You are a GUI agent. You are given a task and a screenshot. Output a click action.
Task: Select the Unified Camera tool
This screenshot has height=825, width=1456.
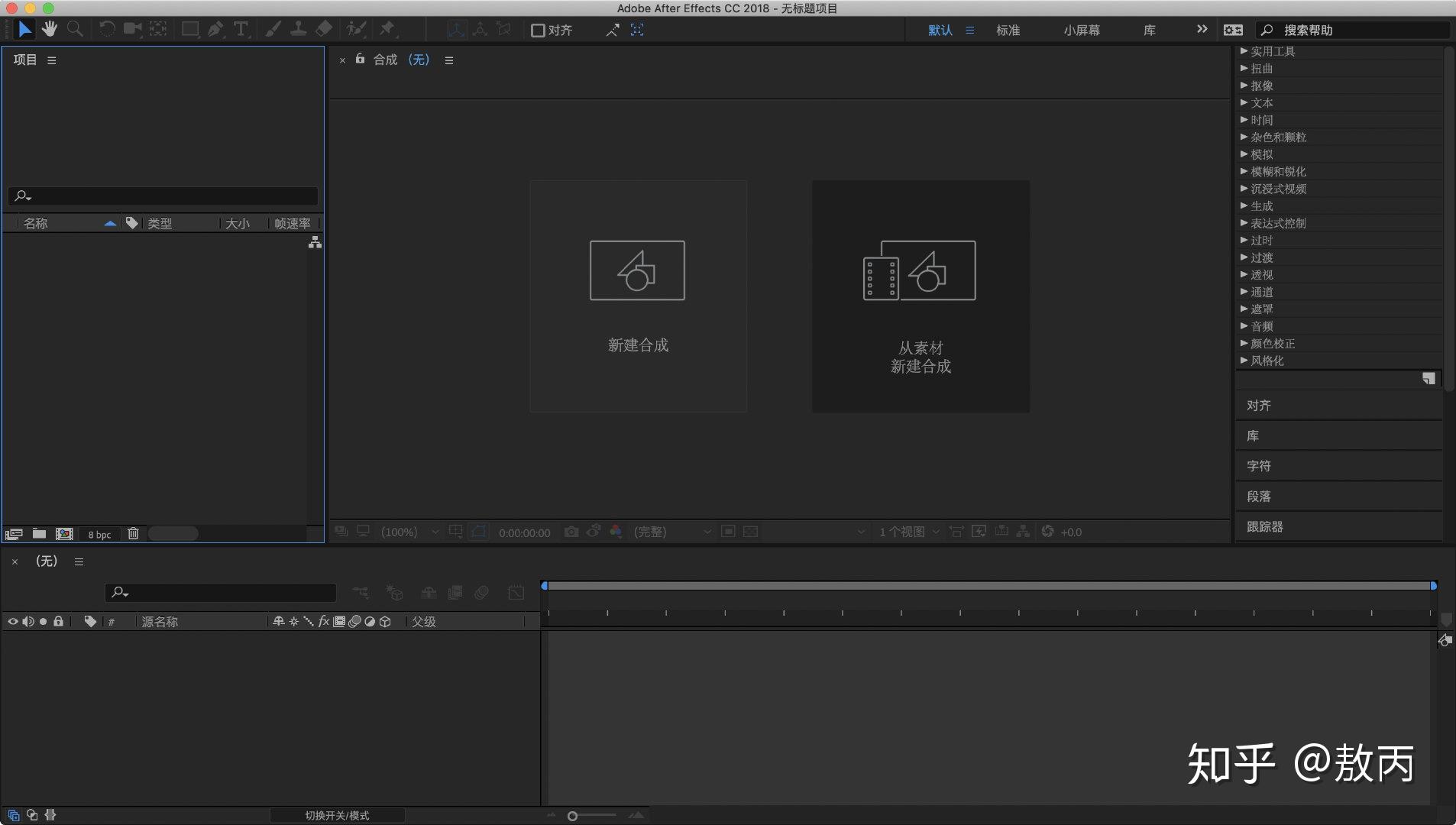tap(133, 29)
